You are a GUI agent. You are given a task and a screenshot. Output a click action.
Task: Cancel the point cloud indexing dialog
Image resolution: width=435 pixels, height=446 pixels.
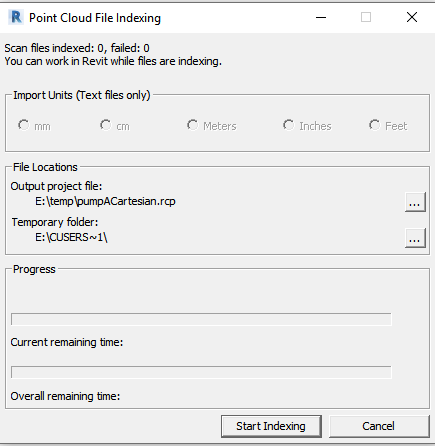pos(379,426)
